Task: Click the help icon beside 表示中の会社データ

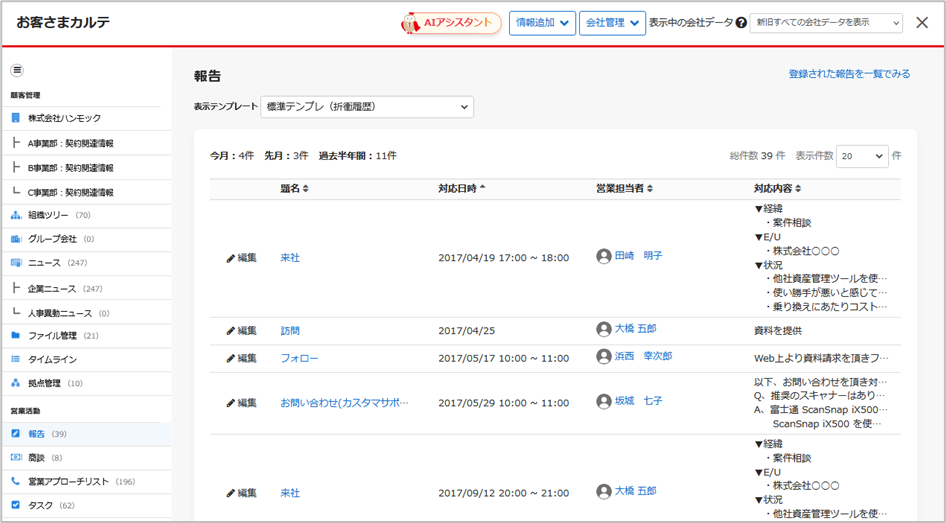Action: (x=741, y=23)
